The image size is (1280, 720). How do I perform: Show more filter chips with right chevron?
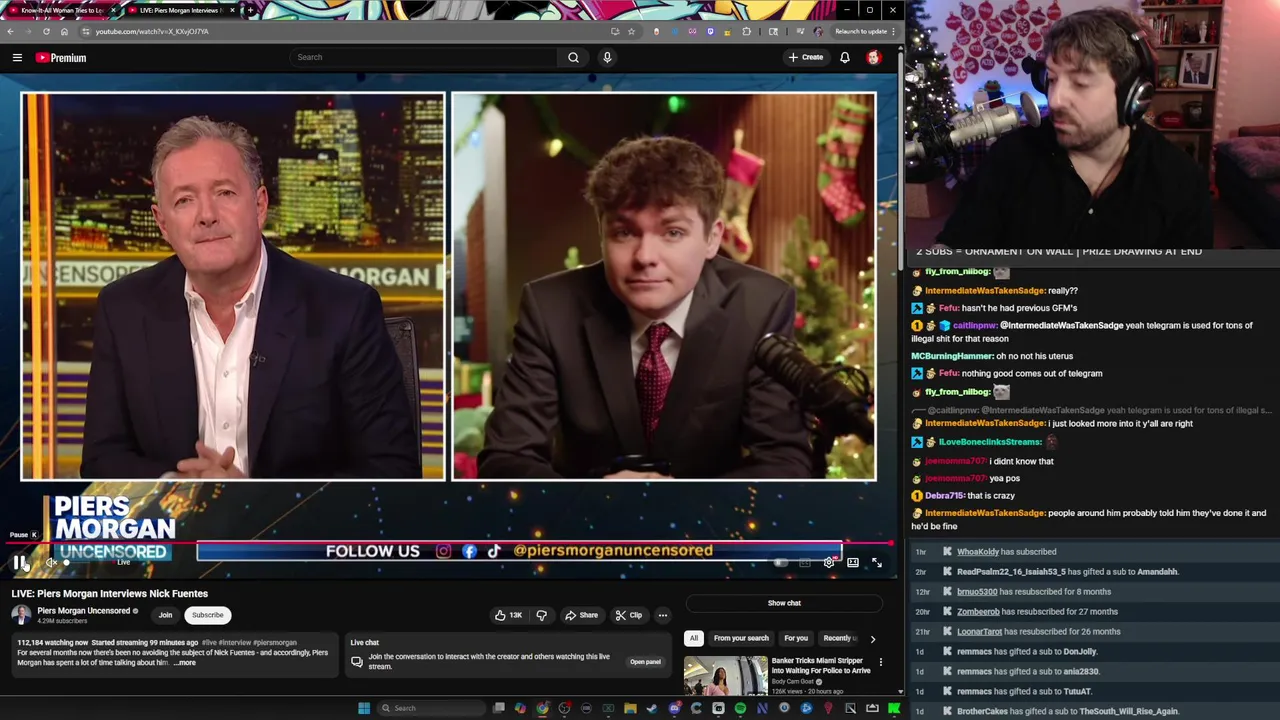tap(872, 638)
